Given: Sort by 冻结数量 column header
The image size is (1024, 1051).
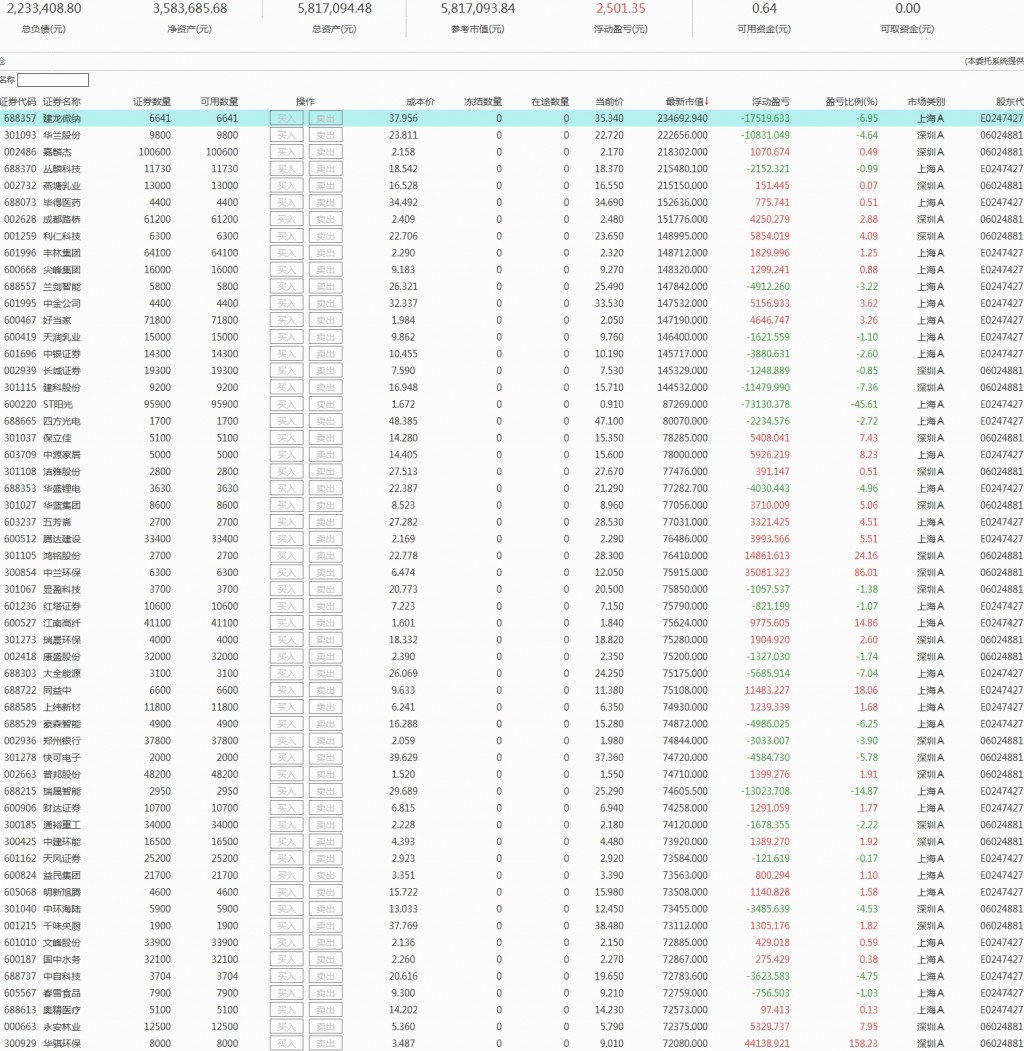Looking at the screenshot, I should pos(483,102).
